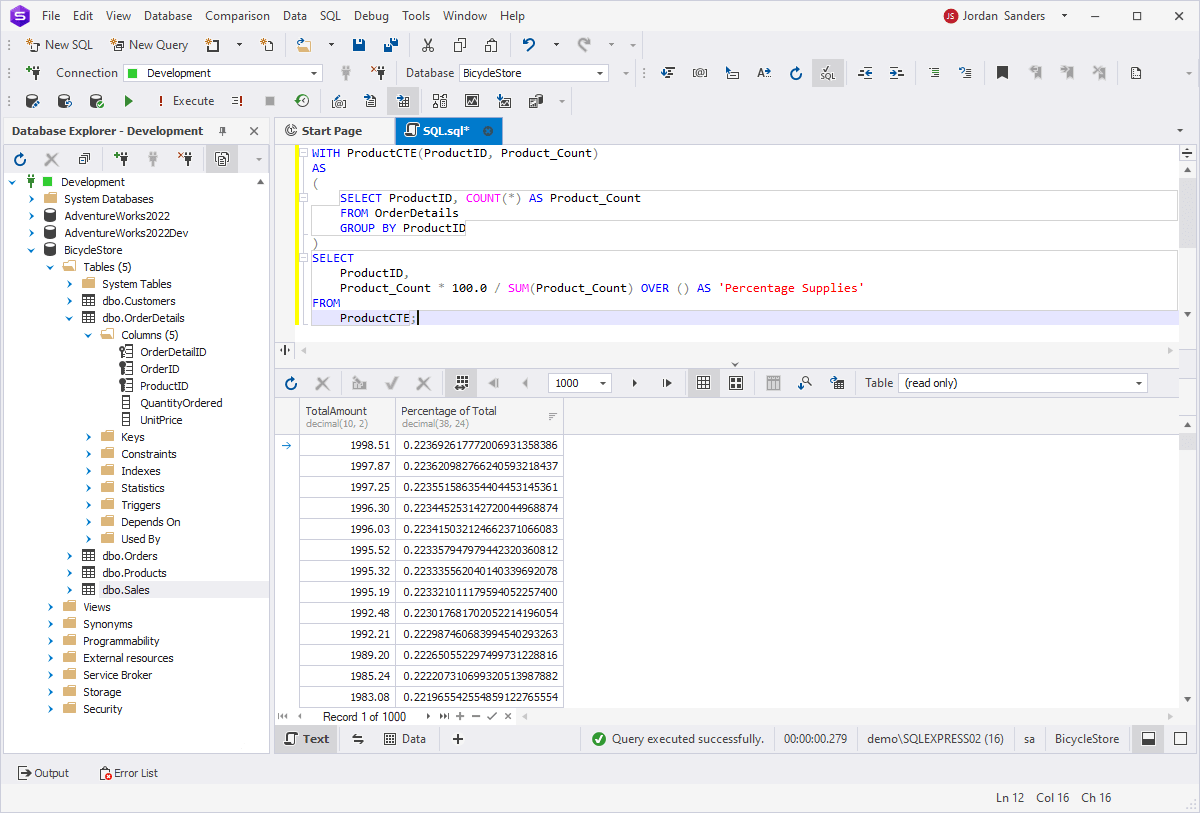Click the New Query toolbar button
This screenshot has width=1200, height=813.
(x=149, y=45)
